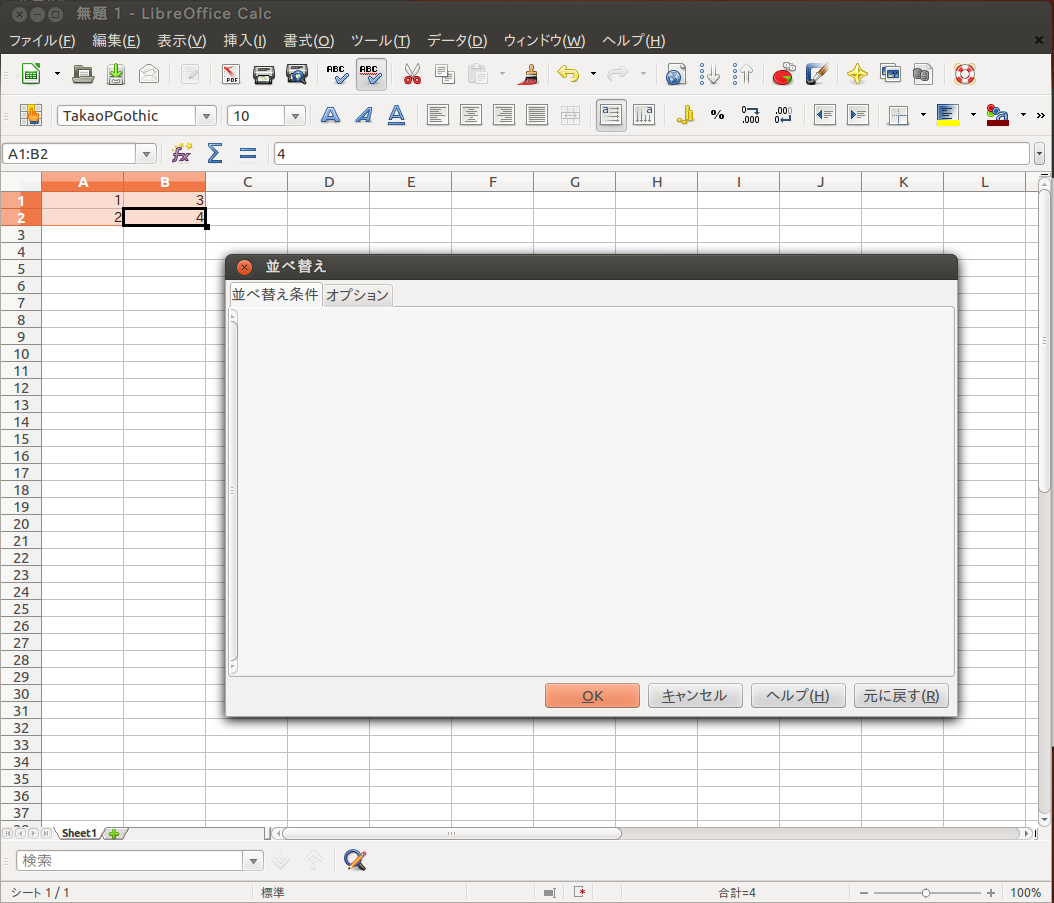Open the Function Wizard icon
This screenshot has width=1054, height=903.
pyautogui.click(x=181, y=154)
